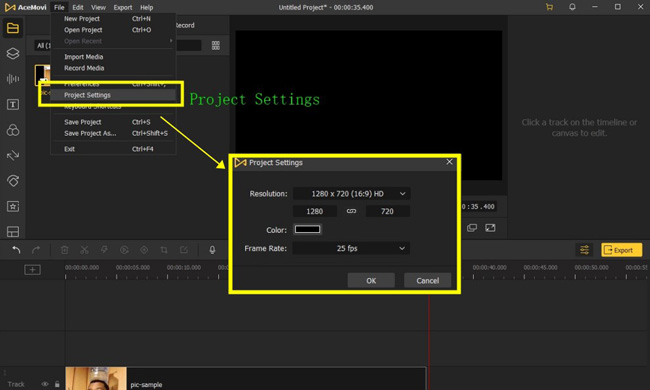
Task: Choose Record Media from File menu
Action: tap(113, 68)
